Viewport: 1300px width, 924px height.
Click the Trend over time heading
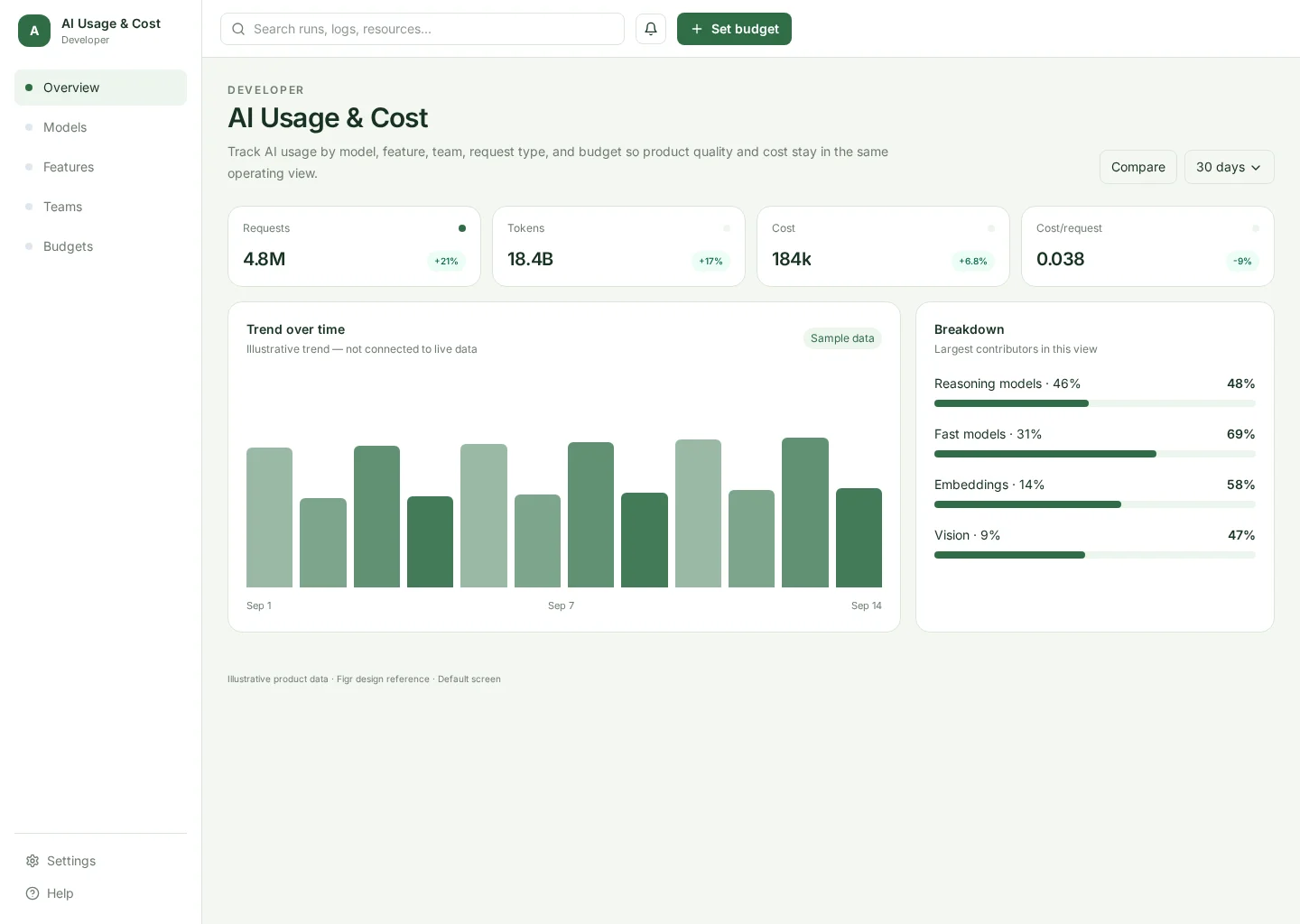(x=295, y=329)
